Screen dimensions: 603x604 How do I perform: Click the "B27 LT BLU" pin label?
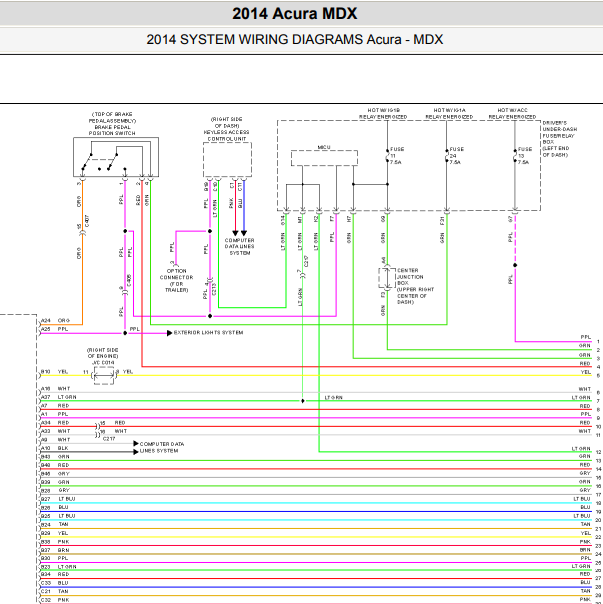[58, 499]
